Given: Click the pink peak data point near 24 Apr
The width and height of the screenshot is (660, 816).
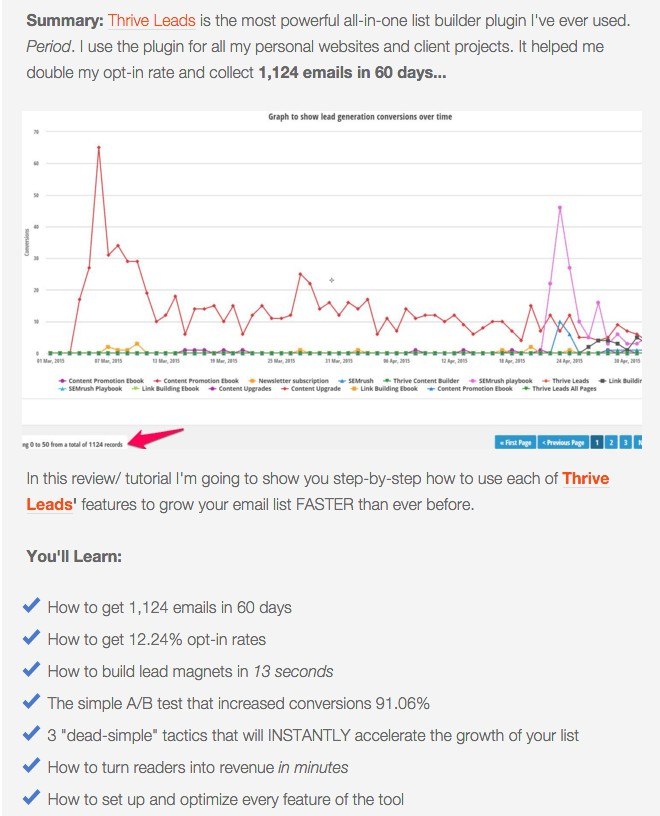Looking at the screenshot, I should pyautogui.click(x=560, y=207).
